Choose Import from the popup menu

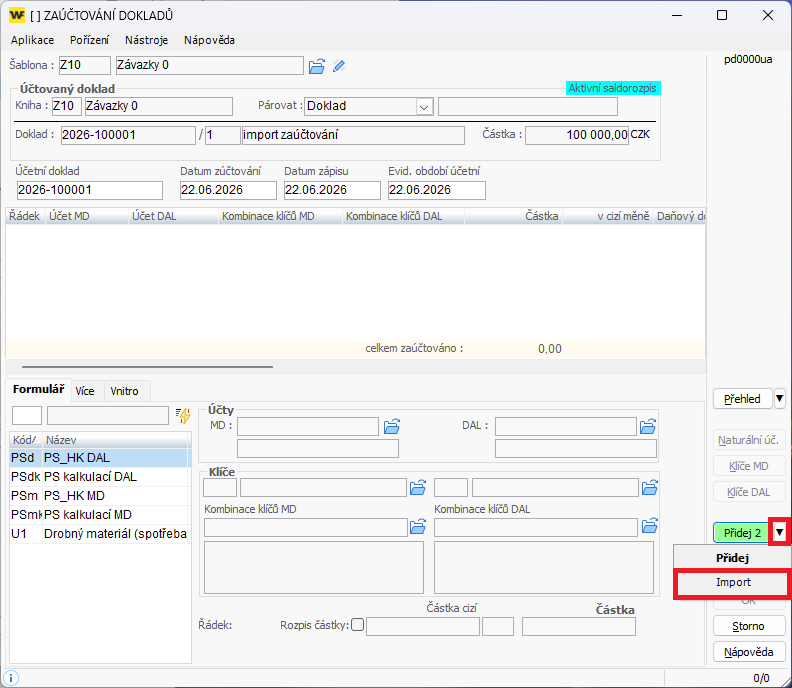click(x=733, y=582)
